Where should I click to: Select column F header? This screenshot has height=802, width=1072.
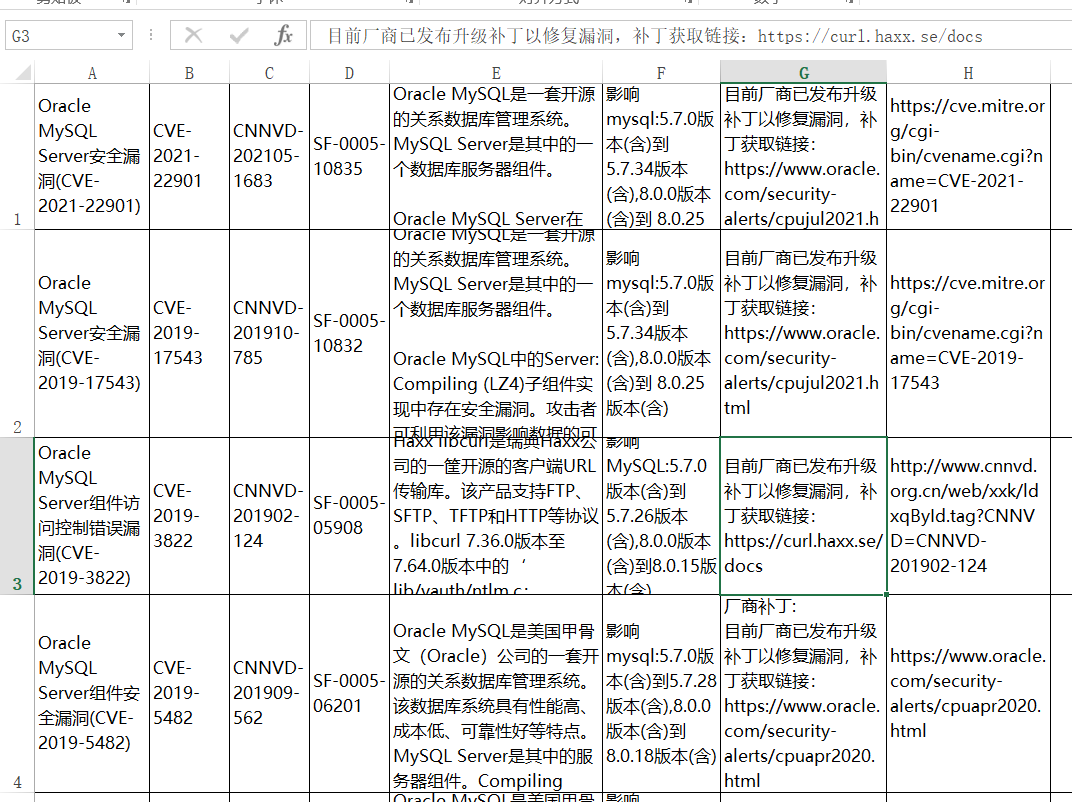click(661, 72)
